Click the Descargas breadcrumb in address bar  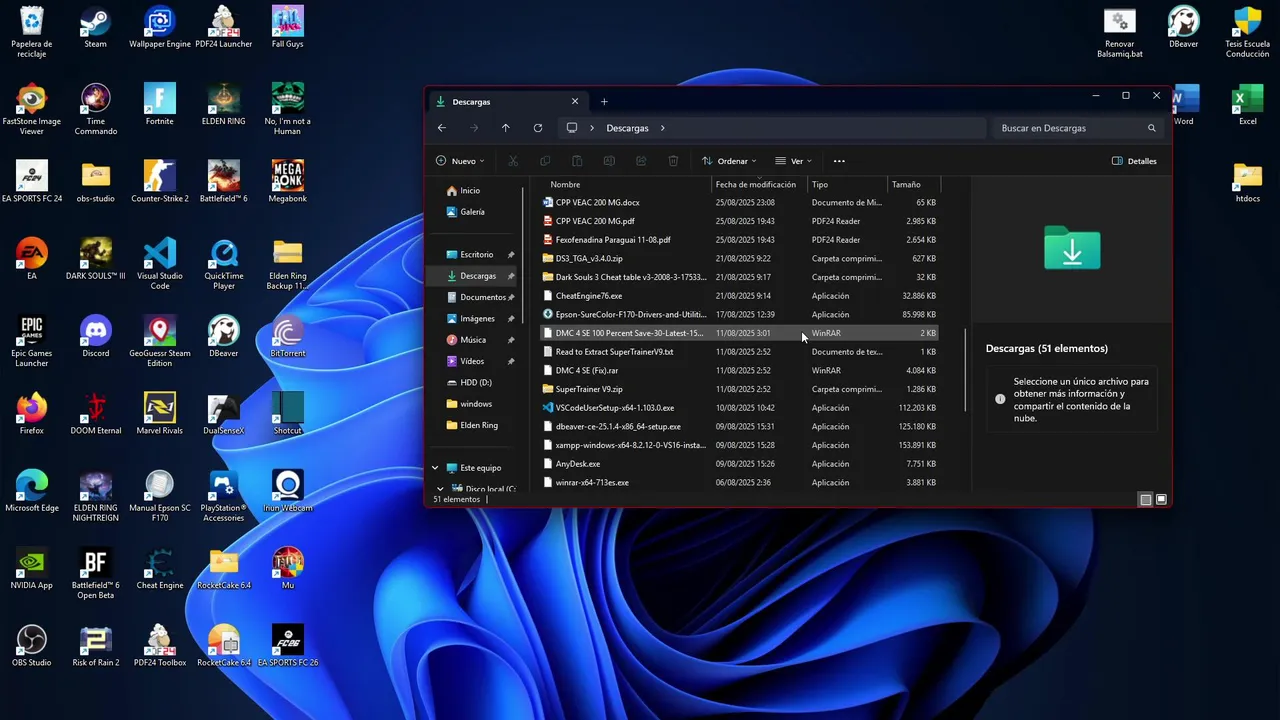627,128
